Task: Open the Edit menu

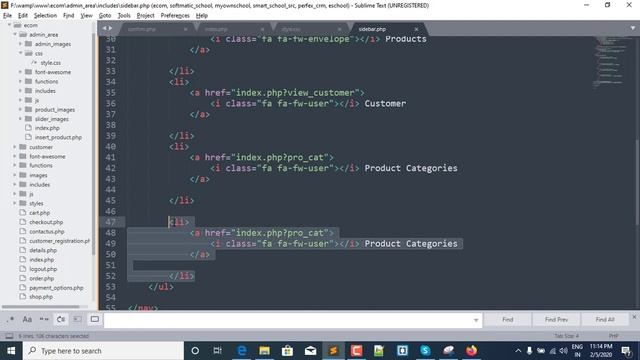Action: coord(23,16)
